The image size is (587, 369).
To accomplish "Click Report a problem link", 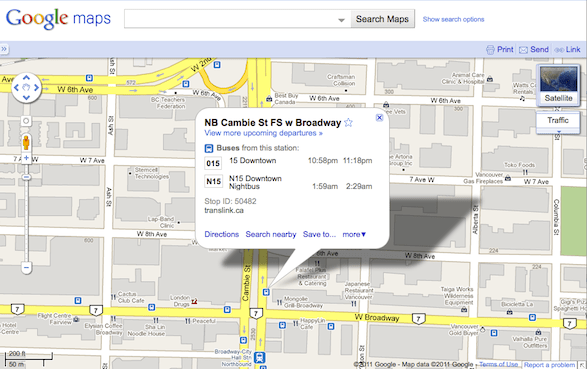I will point(549,365).
